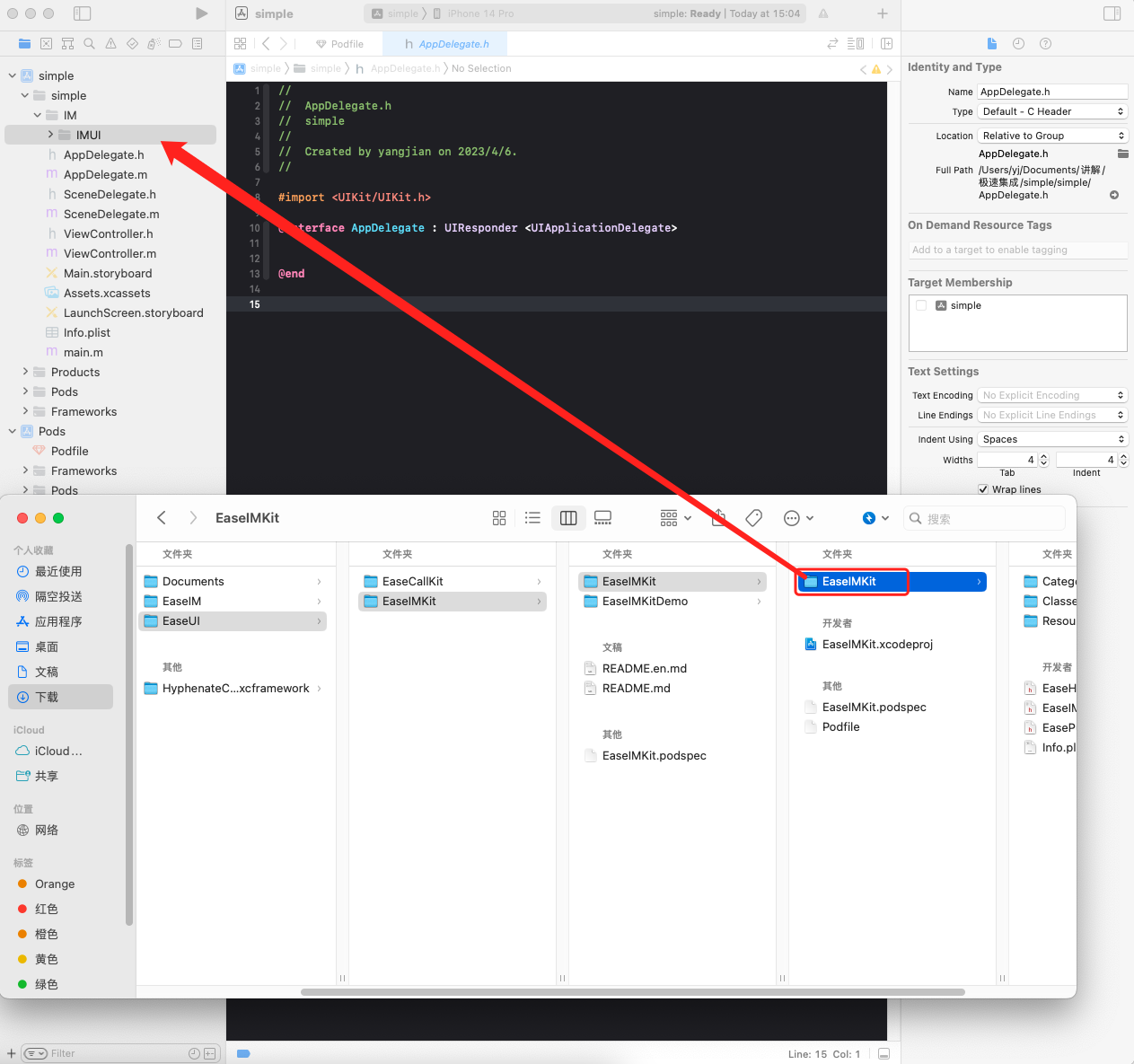Choose file location folder icon in inspector

click(x=1122, y=154)
